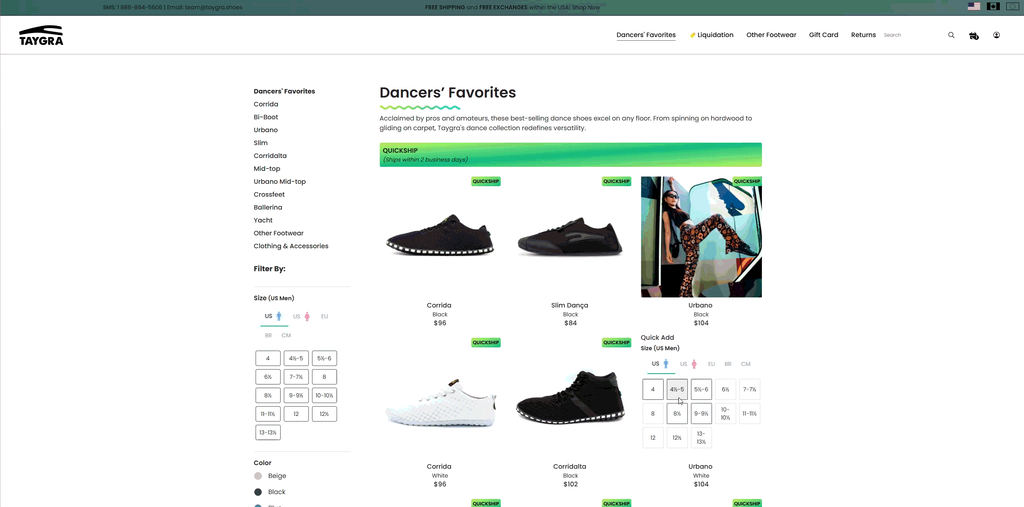Switch Quick Add sizes to US women
This screenshot has width=1024, height=507.
click(x=688, y=364)
